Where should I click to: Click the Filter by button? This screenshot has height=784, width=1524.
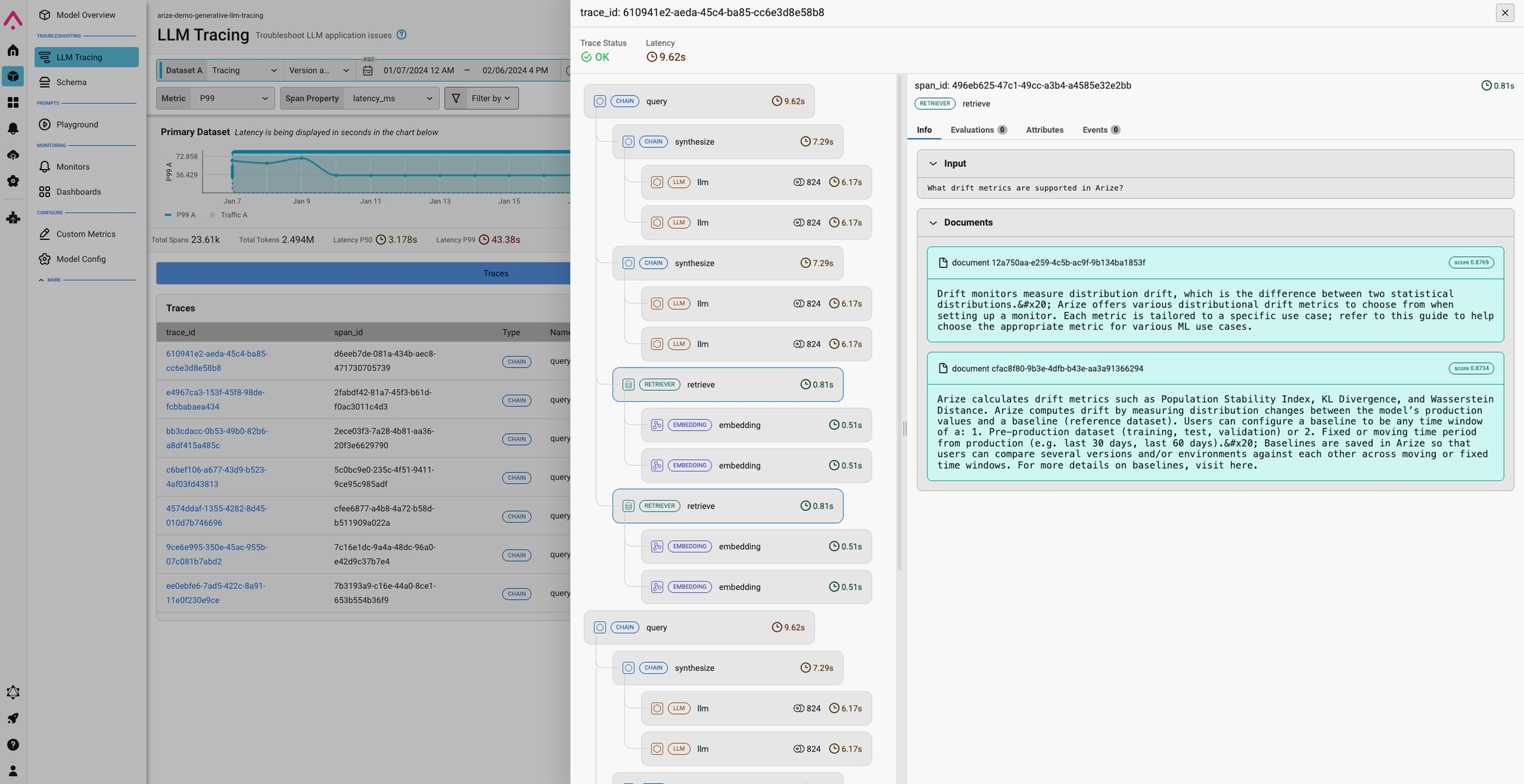click(x=482, y=98)
